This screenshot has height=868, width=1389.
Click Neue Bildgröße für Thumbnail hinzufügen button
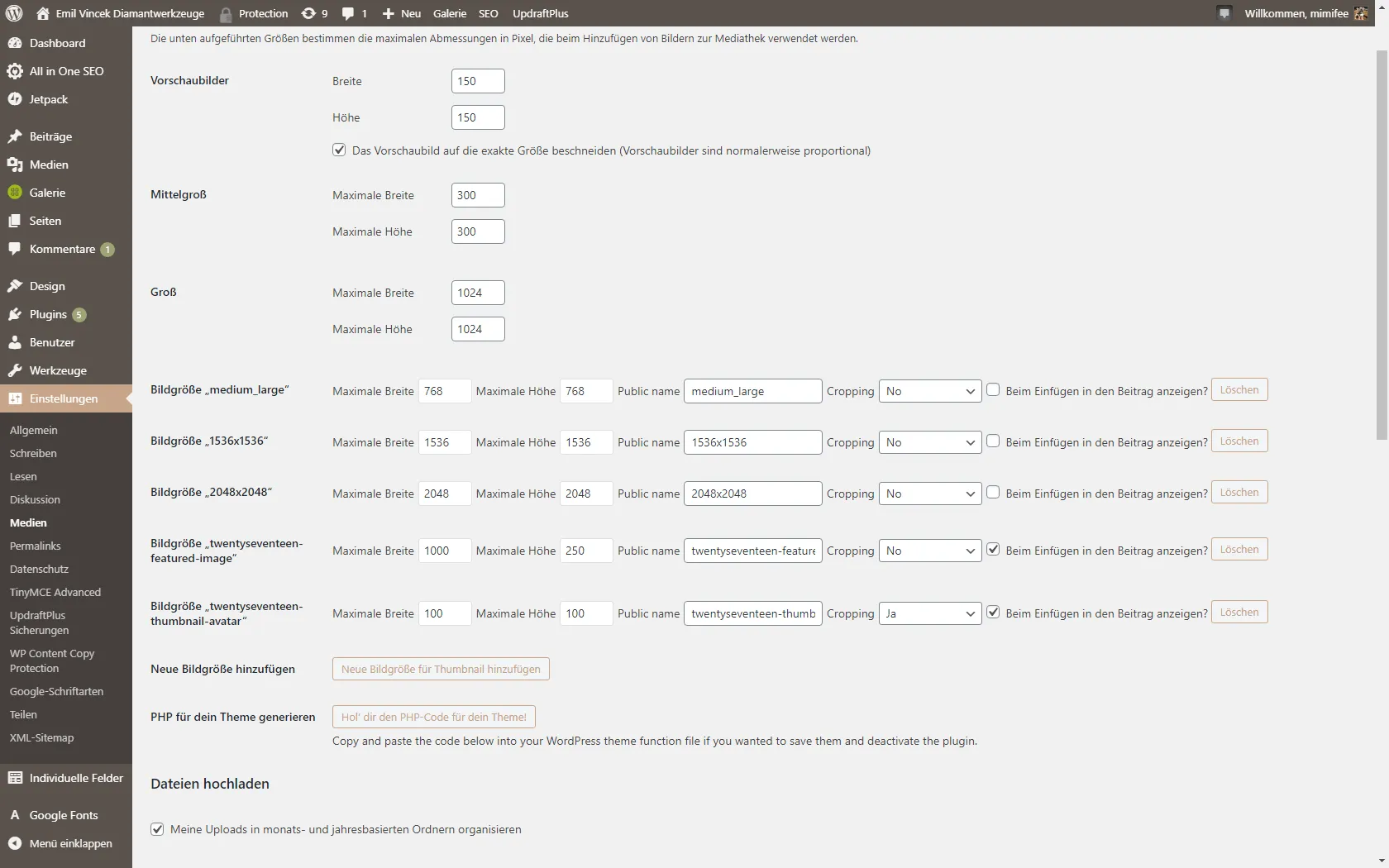[x=441, y=669]
